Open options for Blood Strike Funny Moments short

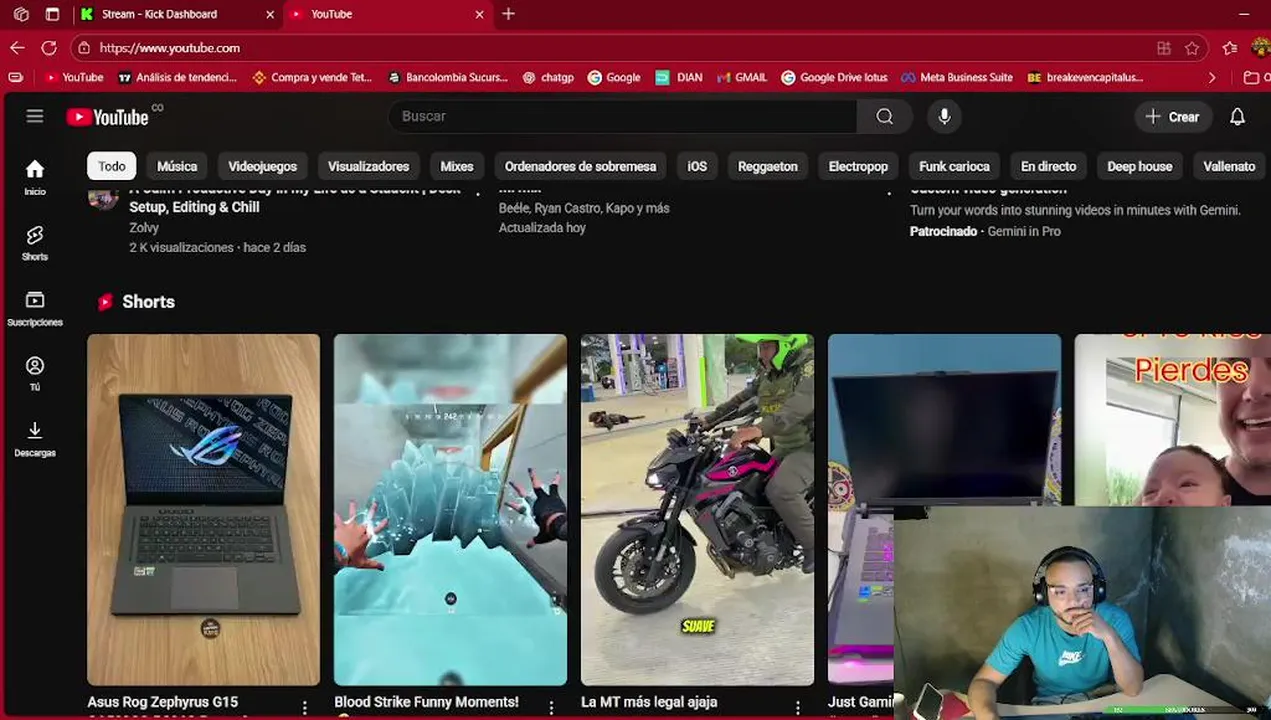pos(551,706)
